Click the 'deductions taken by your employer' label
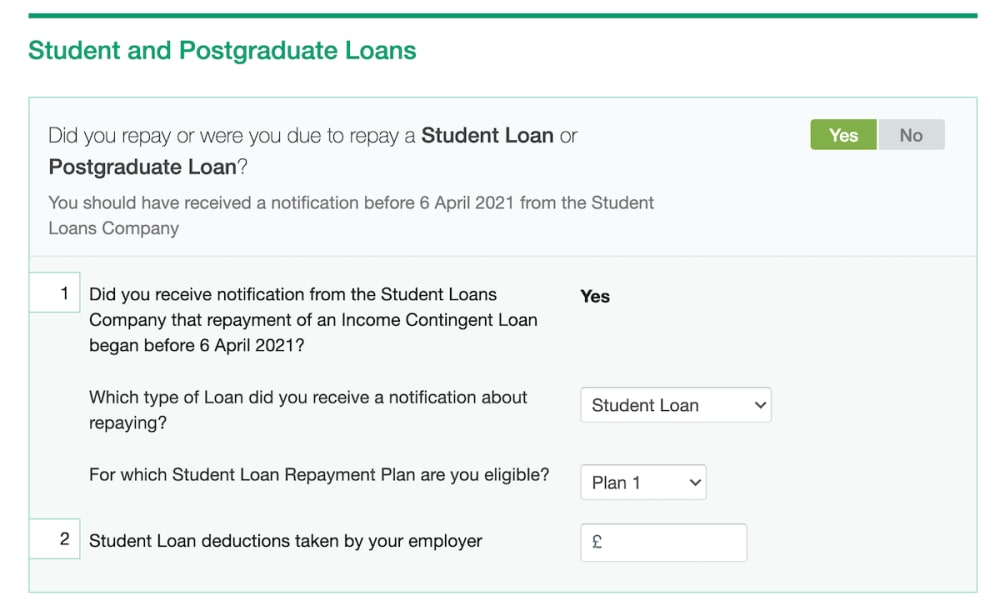Screen dimensions: 1000x606 pos(285,541)
